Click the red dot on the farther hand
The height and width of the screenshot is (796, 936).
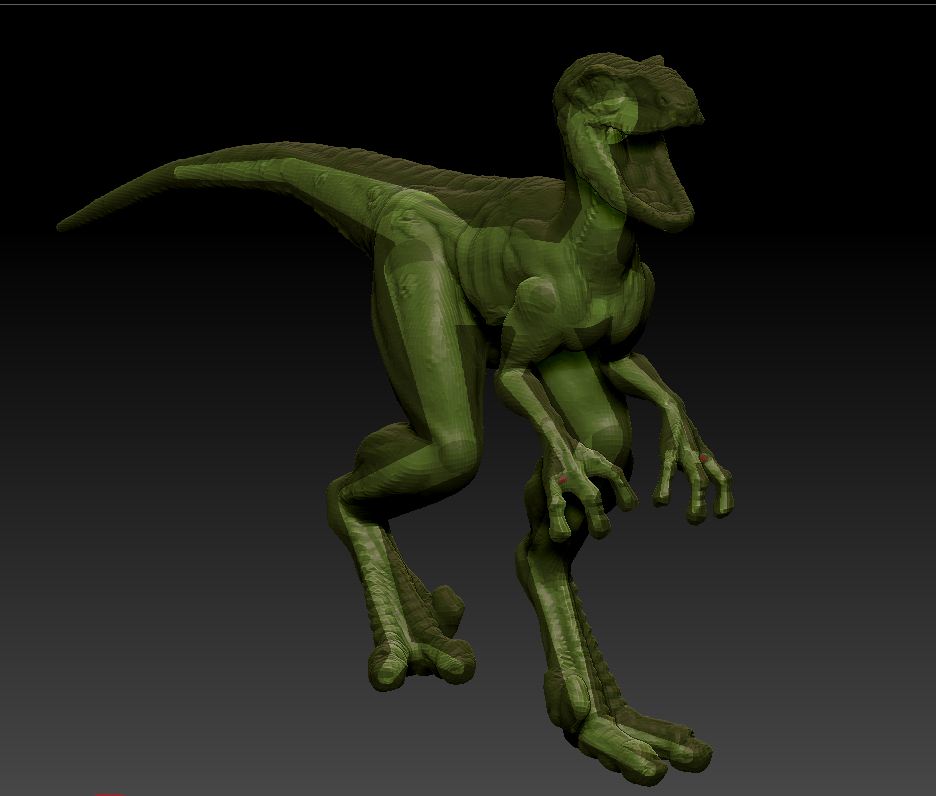point(704,458)
